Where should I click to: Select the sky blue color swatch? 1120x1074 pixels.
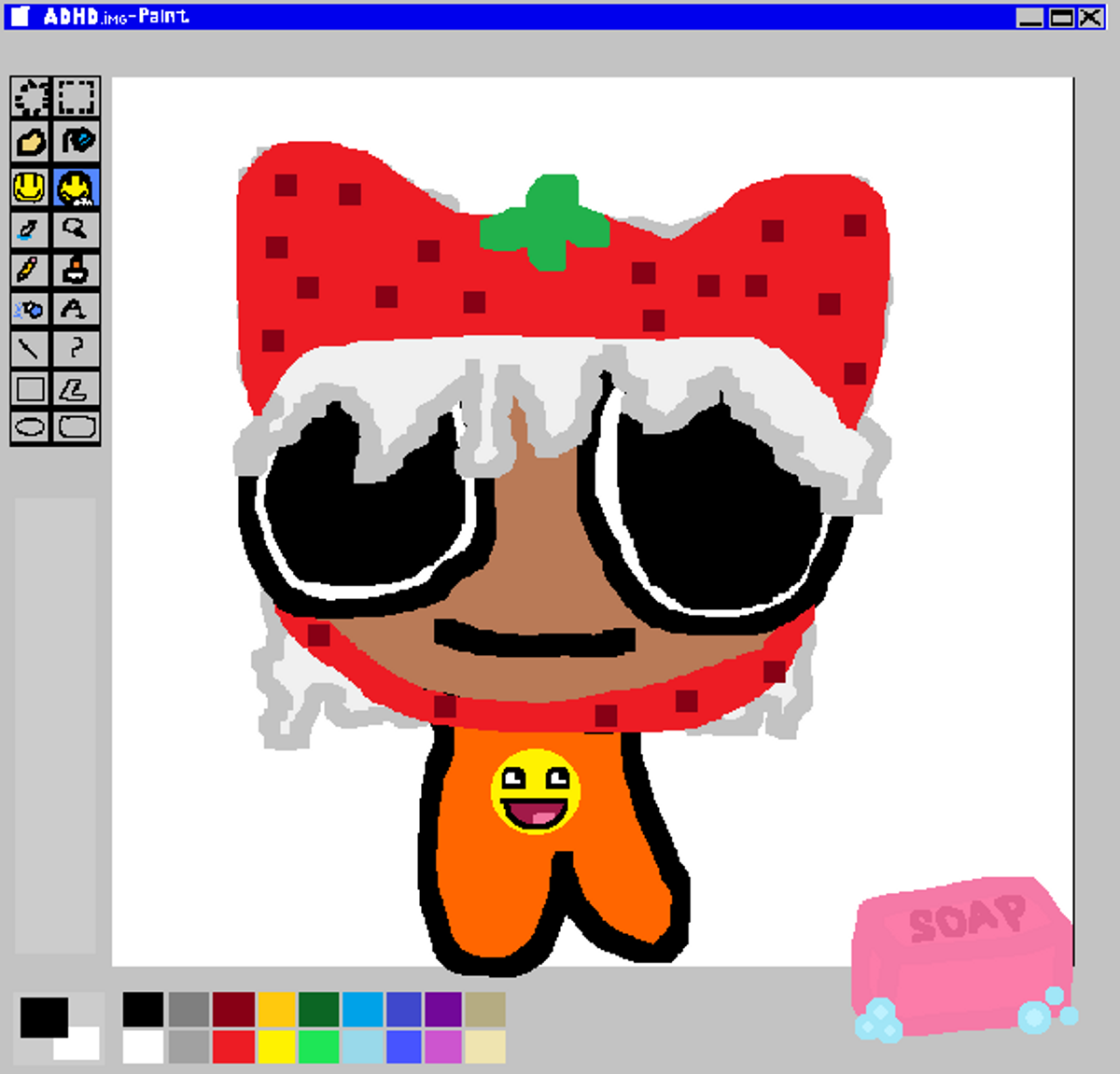click(x=362, y=1009)
